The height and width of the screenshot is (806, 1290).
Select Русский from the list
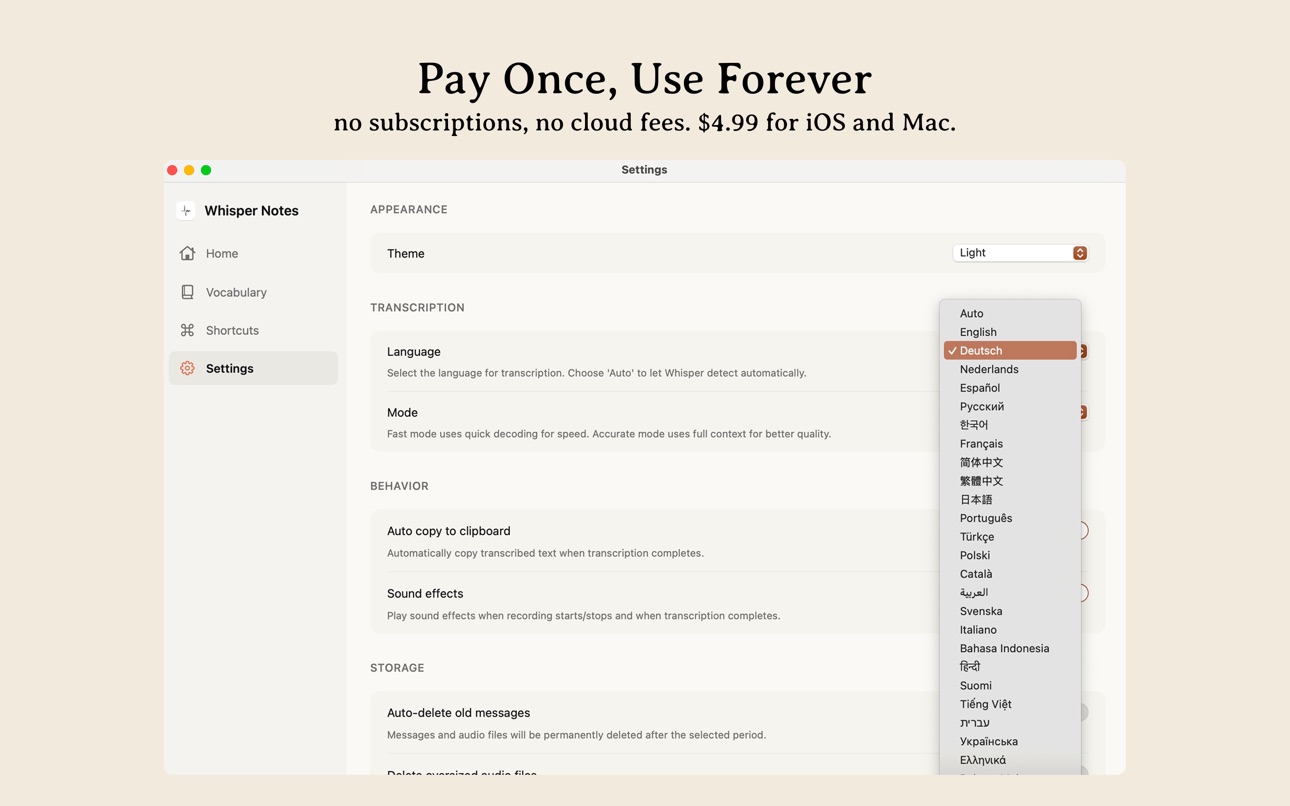click(x=1010, y=406)
